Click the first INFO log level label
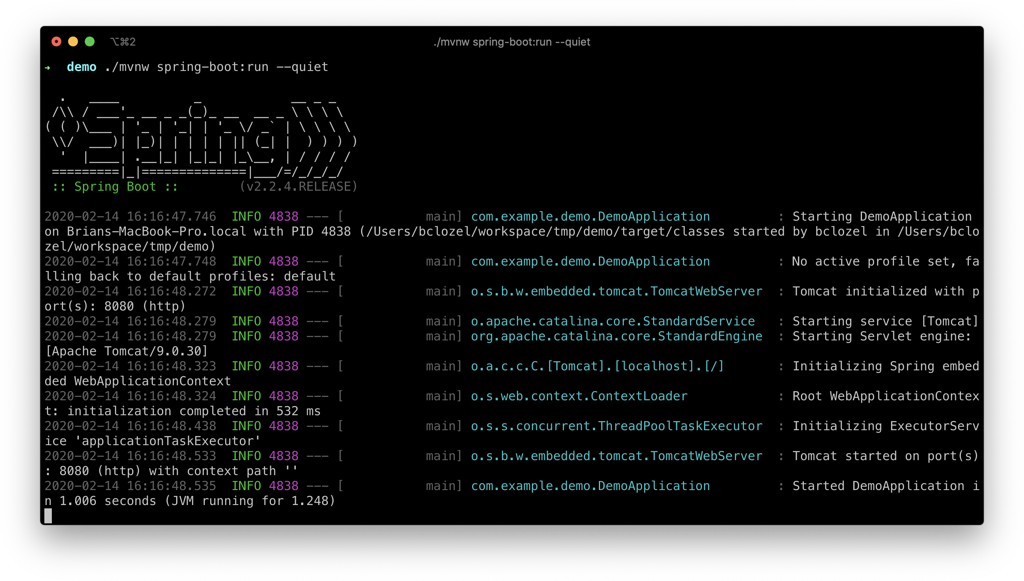This screenshot has height=581, width=1024. pos(246,216)
